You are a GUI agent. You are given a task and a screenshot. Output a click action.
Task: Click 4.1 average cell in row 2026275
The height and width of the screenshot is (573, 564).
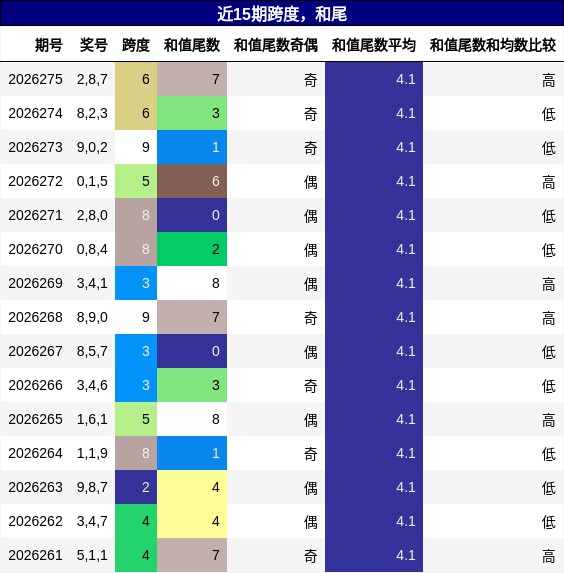pyautogui.click(x=374, y=79)
